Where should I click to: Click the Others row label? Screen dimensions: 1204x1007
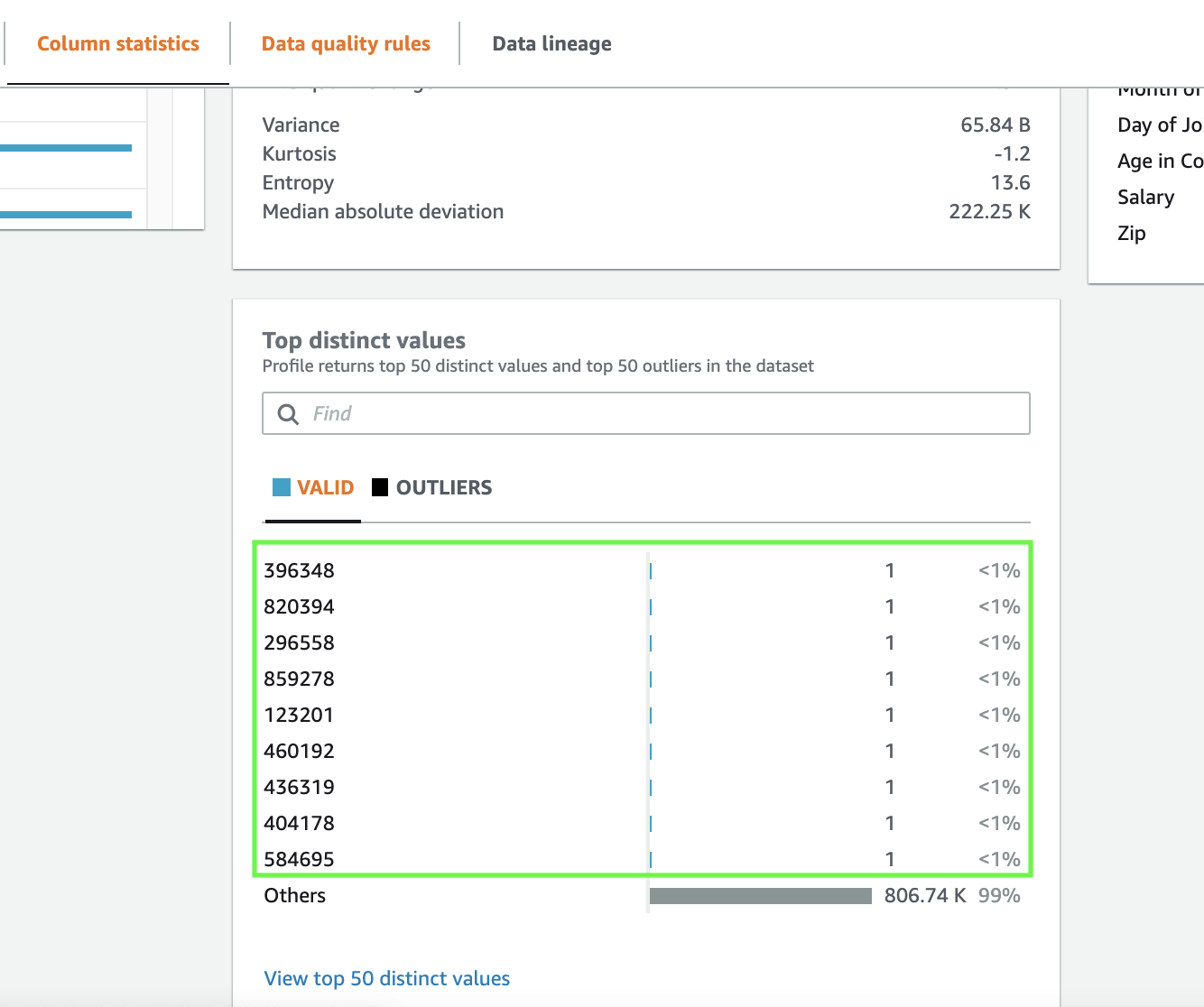click(x=294, y=895)
